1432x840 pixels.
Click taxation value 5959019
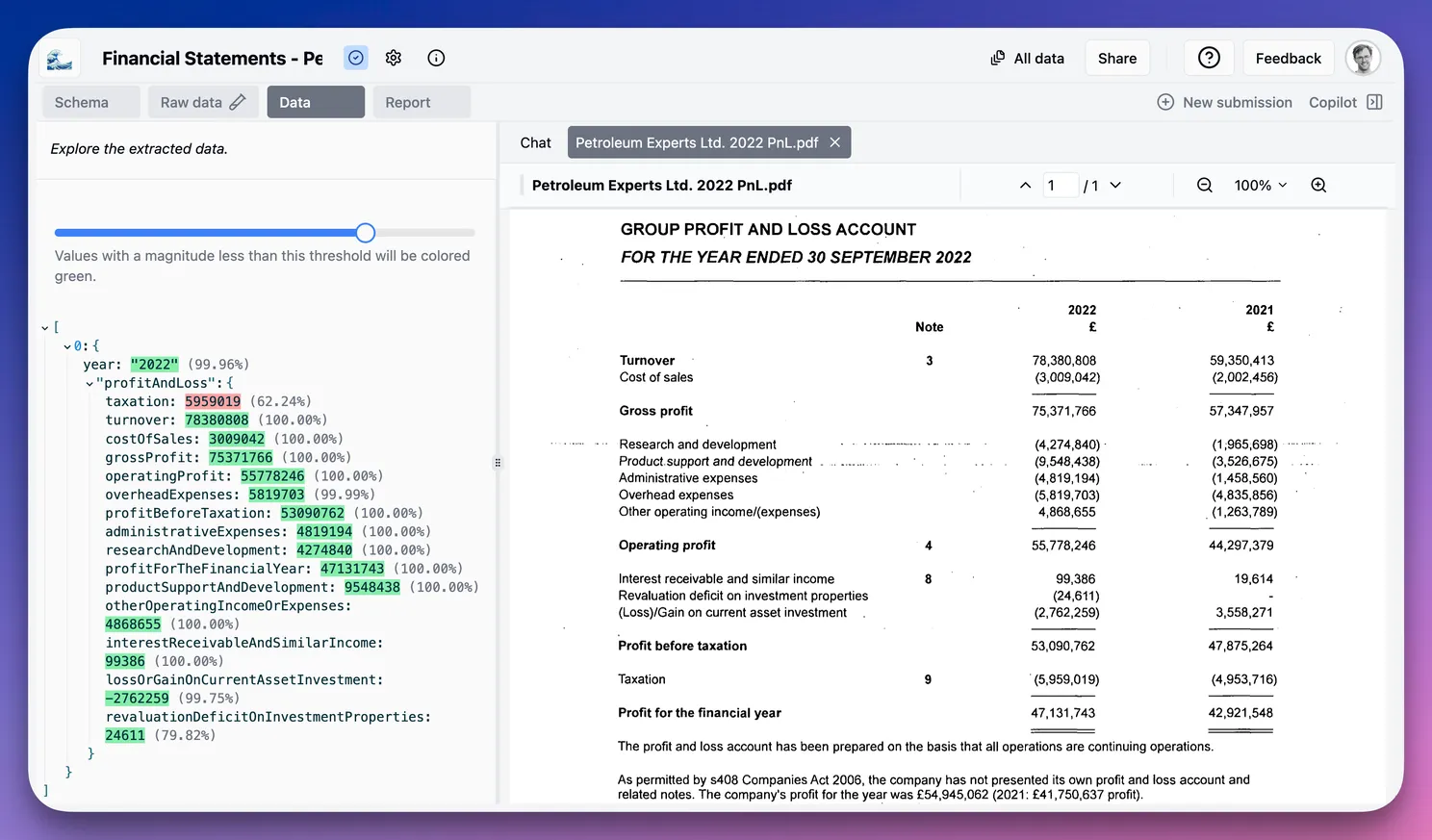(213, 401)
